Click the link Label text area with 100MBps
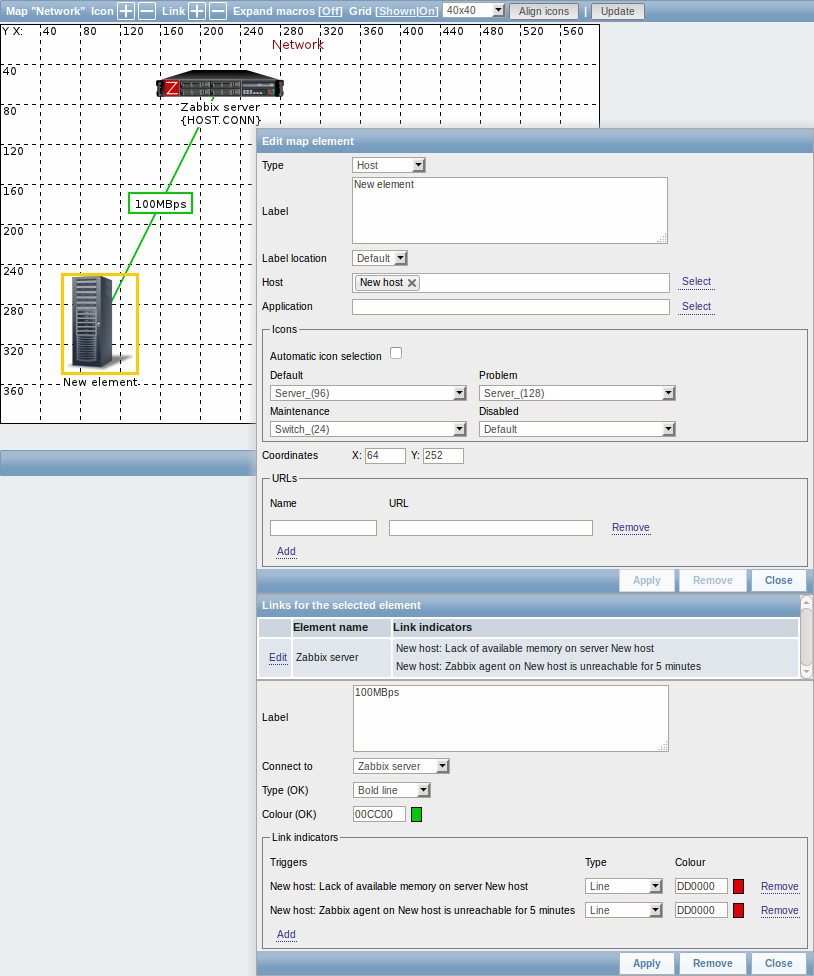The height and width of the screenshot is (976, 814). pos(510,718)
